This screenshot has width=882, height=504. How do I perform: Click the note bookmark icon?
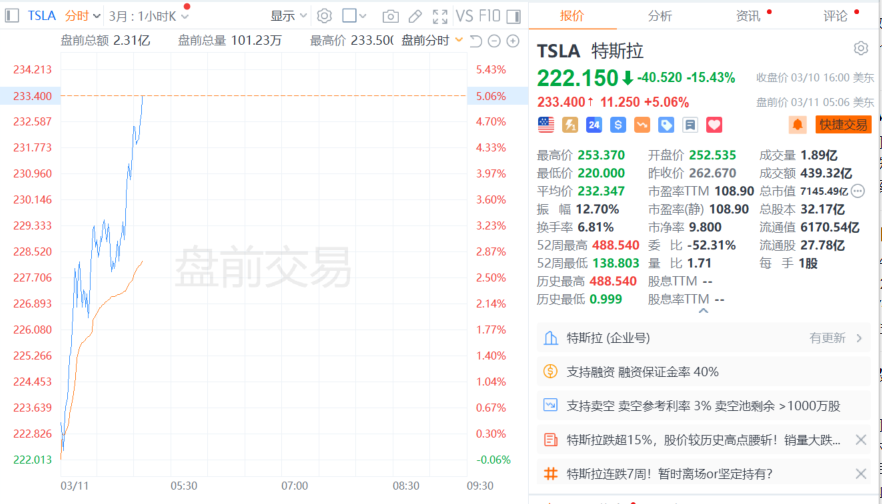click(690, 124)
